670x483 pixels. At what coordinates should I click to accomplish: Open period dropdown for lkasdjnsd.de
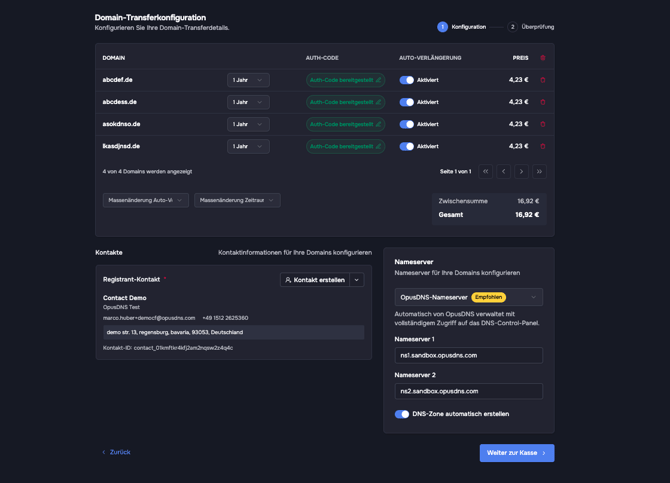click(248, 146)
